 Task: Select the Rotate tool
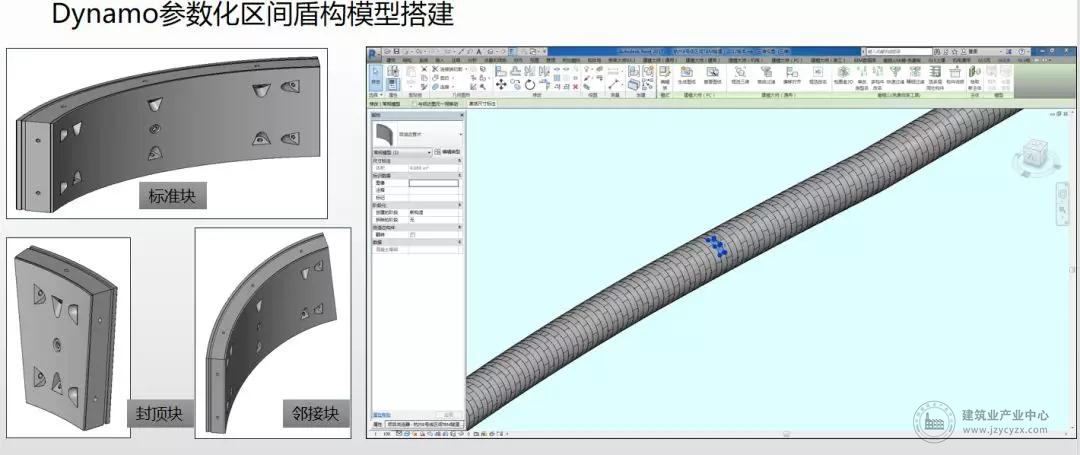530,85
